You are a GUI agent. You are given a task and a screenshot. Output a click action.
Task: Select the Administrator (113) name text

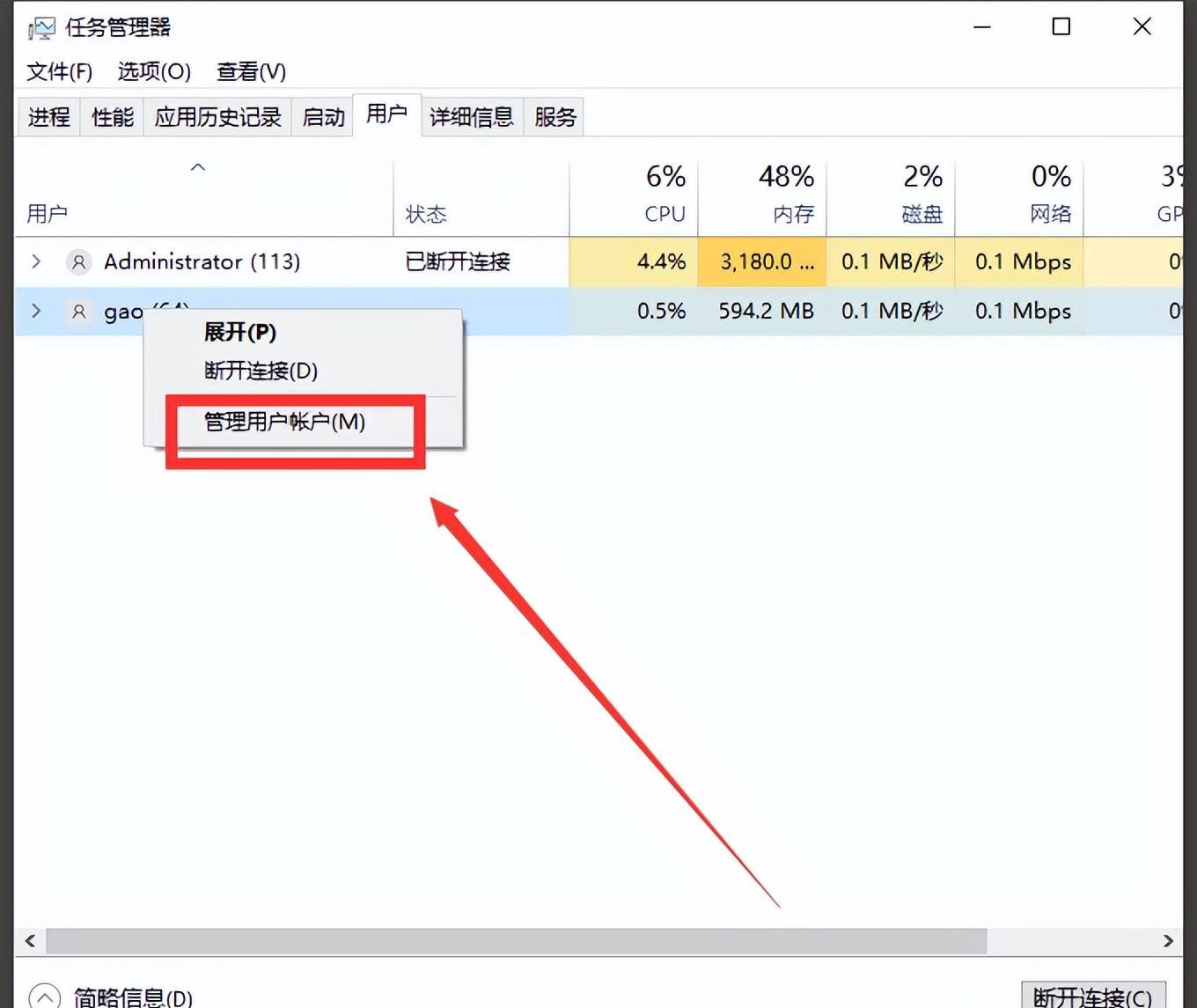click(x=202, y=261)
